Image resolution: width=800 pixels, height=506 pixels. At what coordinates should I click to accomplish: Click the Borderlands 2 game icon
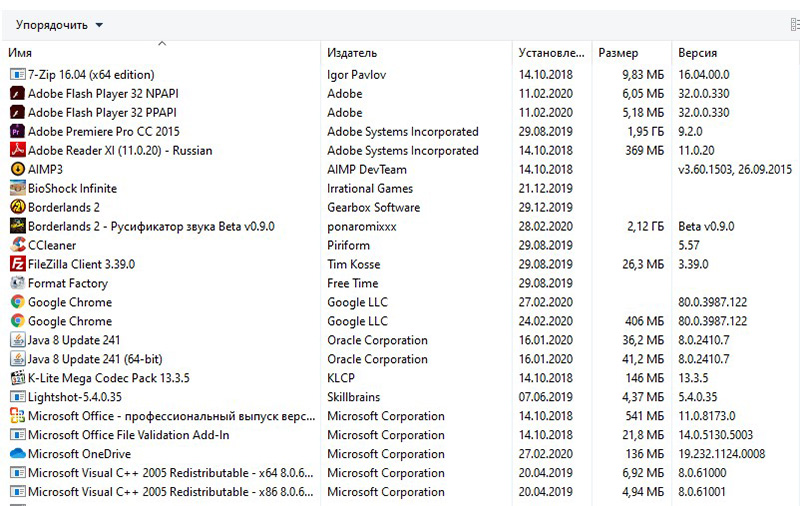[17, 207]
